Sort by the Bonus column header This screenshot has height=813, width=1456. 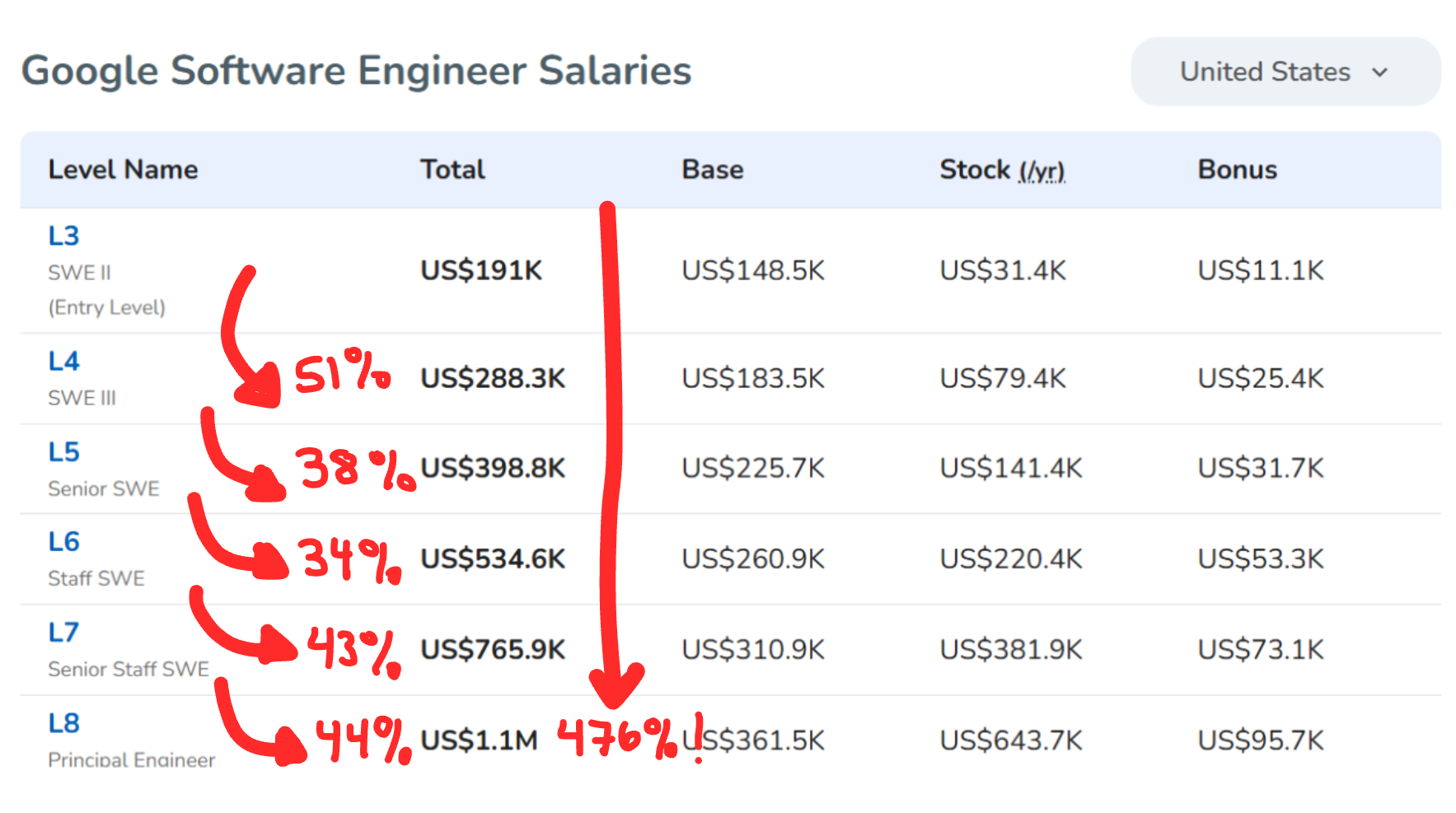point(1237,170)
